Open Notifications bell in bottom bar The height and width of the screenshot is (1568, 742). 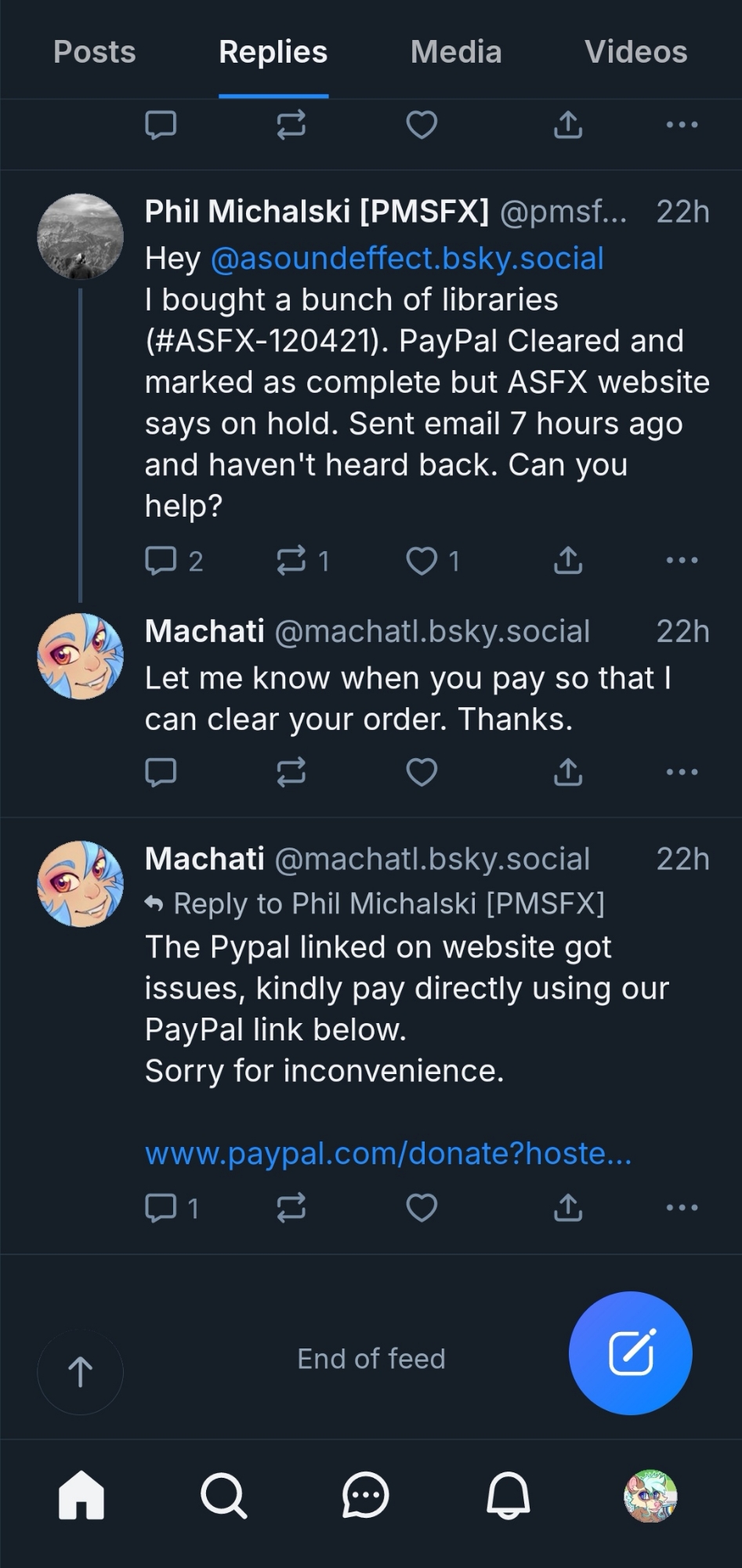point(509,1496)
